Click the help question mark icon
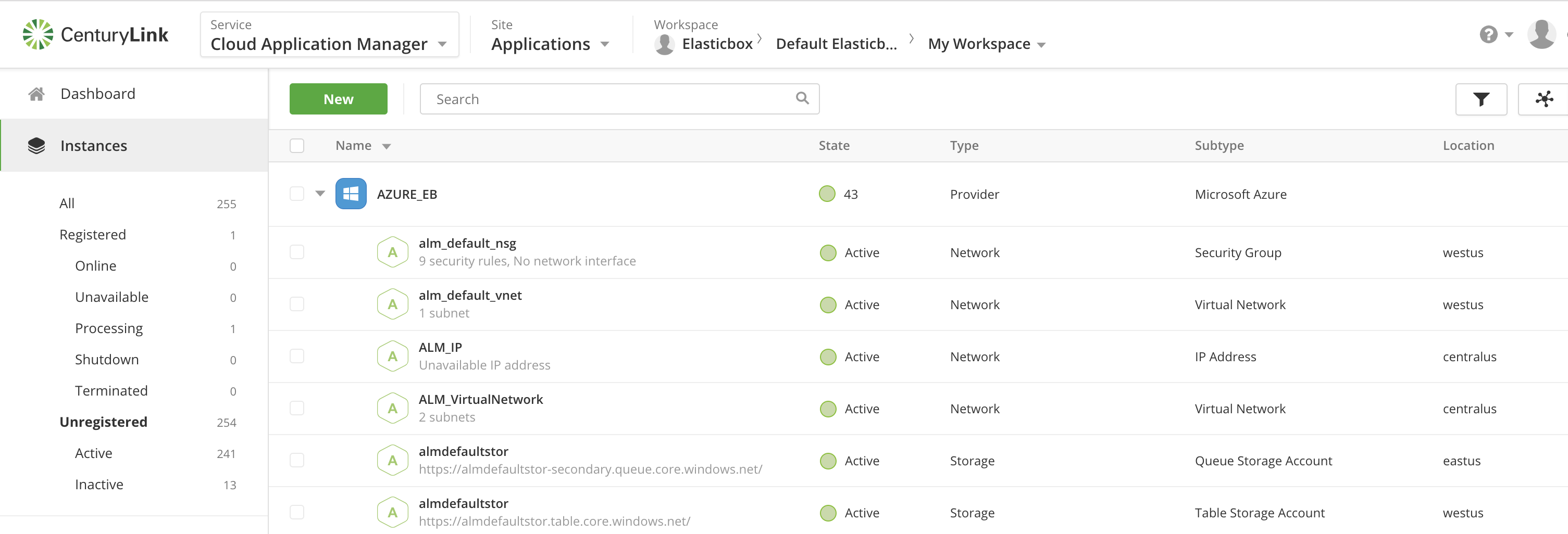The image size is (1568, 534). (1488, 35)
